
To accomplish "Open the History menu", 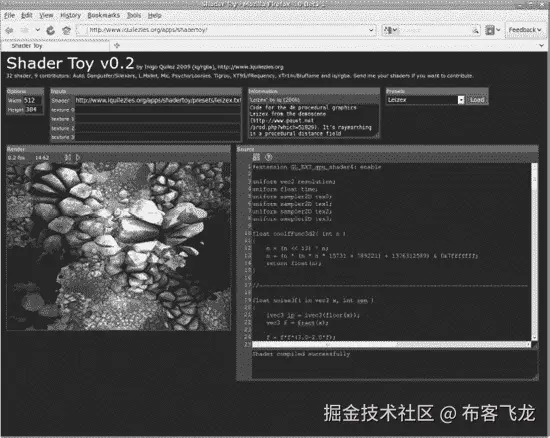I will [x=71, y=15].
